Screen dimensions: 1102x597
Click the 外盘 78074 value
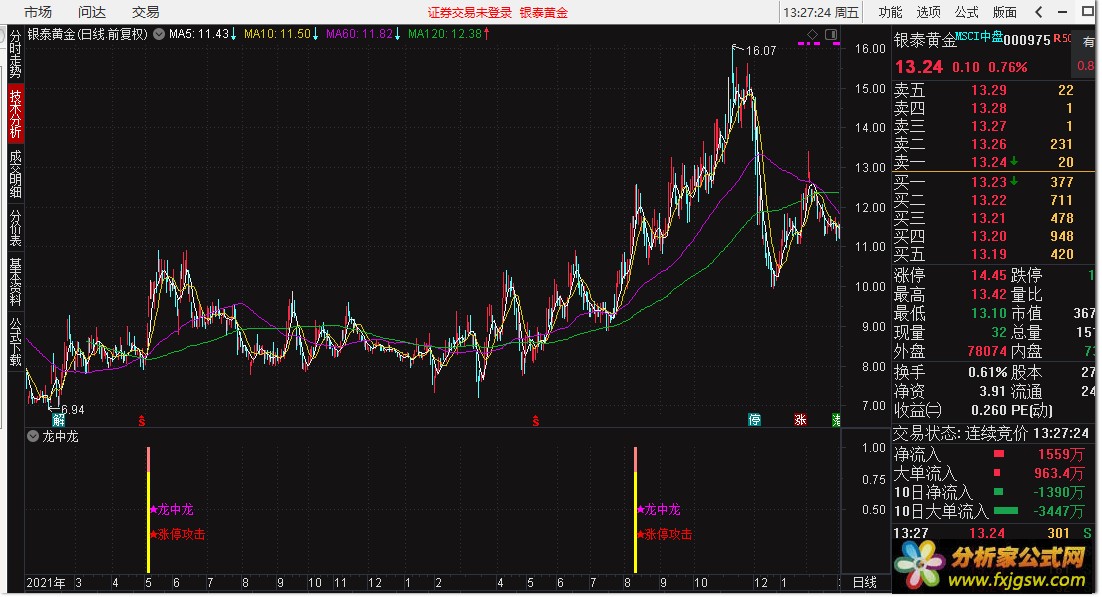tap(987, 351)
